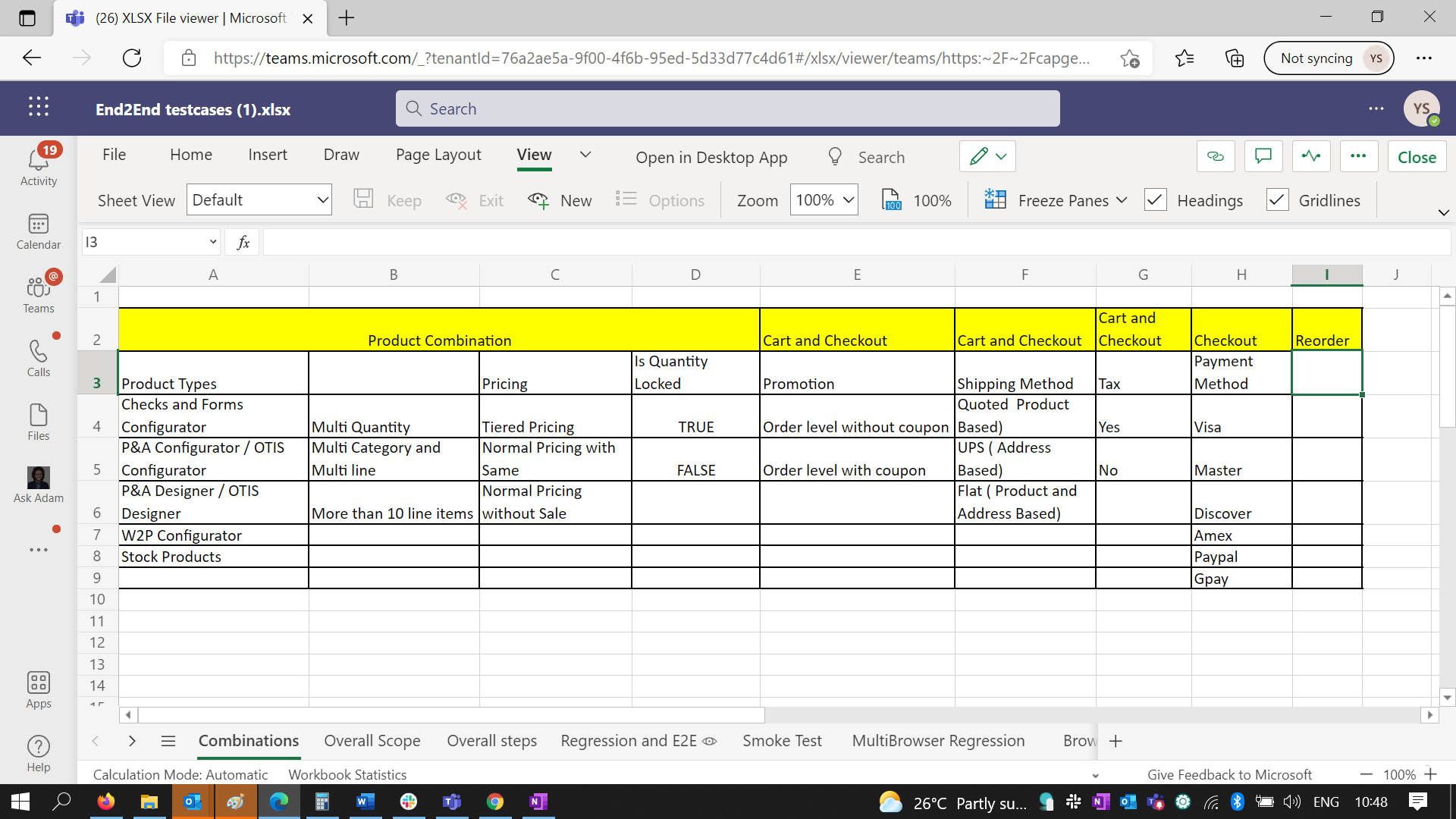Expand the Freeze Panes dropdown
Viewport: 1456px width, 819px height.
[1121, 200]
